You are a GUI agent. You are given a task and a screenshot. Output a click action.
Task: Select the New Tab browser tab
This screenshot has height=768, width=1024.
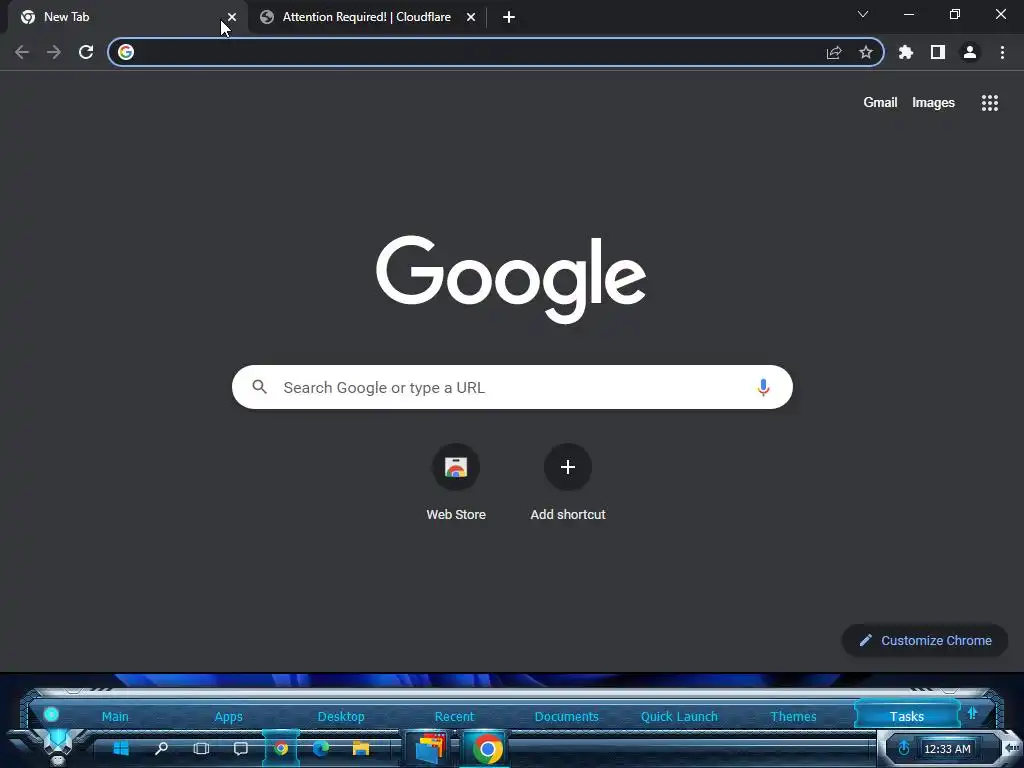coord(124,17)
